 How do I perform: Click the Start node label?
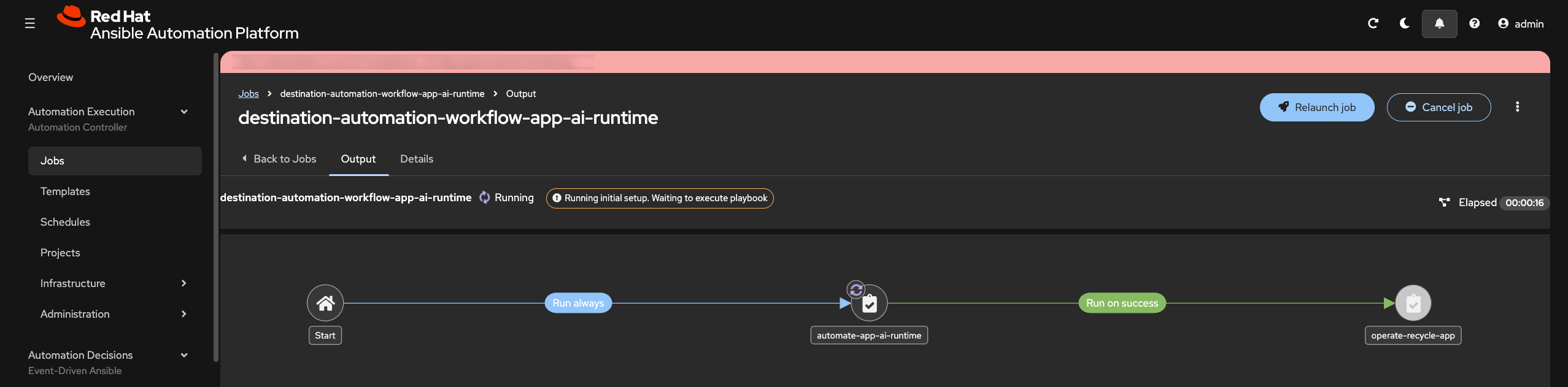325,335
